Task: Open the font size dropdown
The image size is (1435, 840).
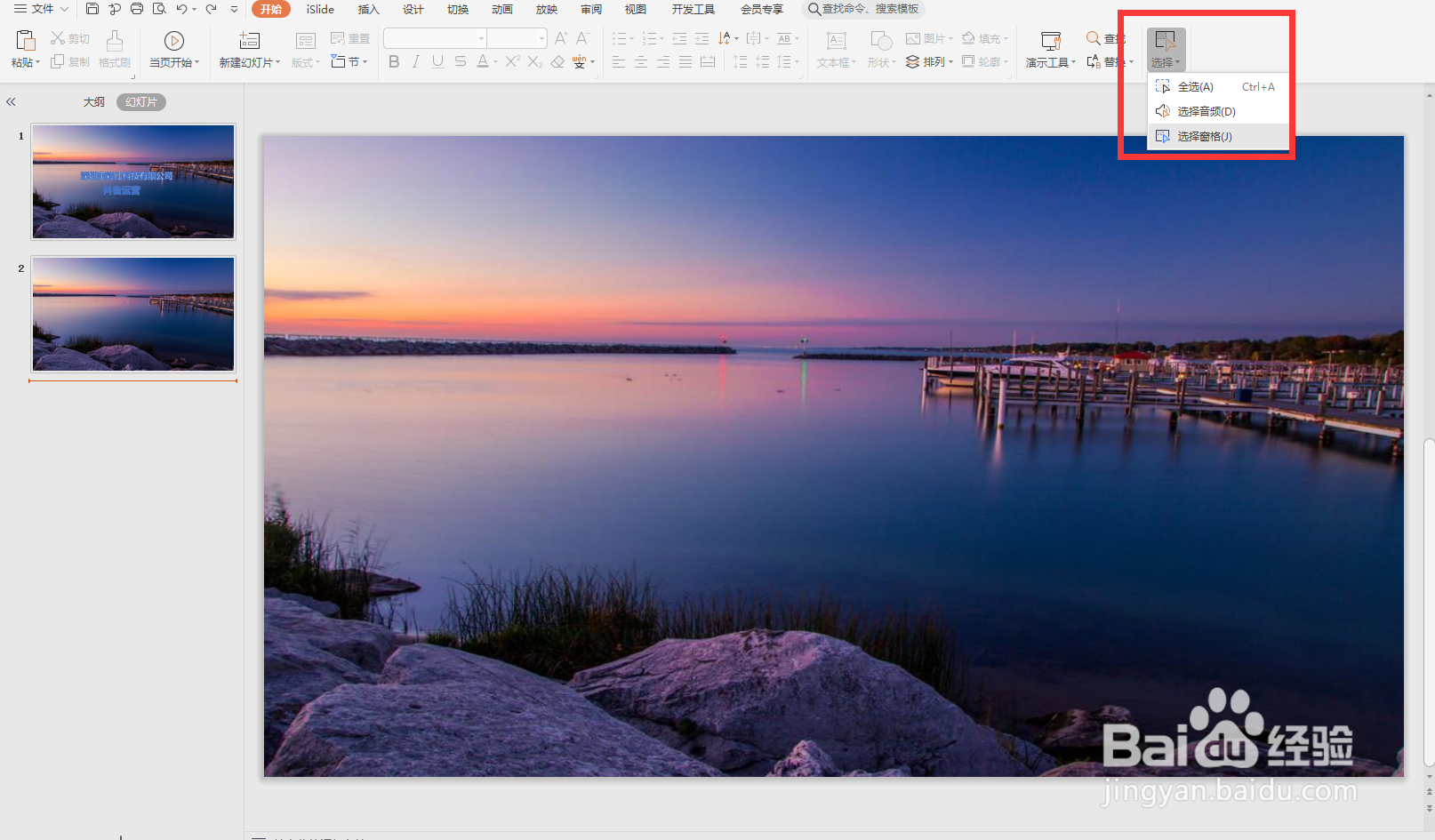Action: (541, 38)
